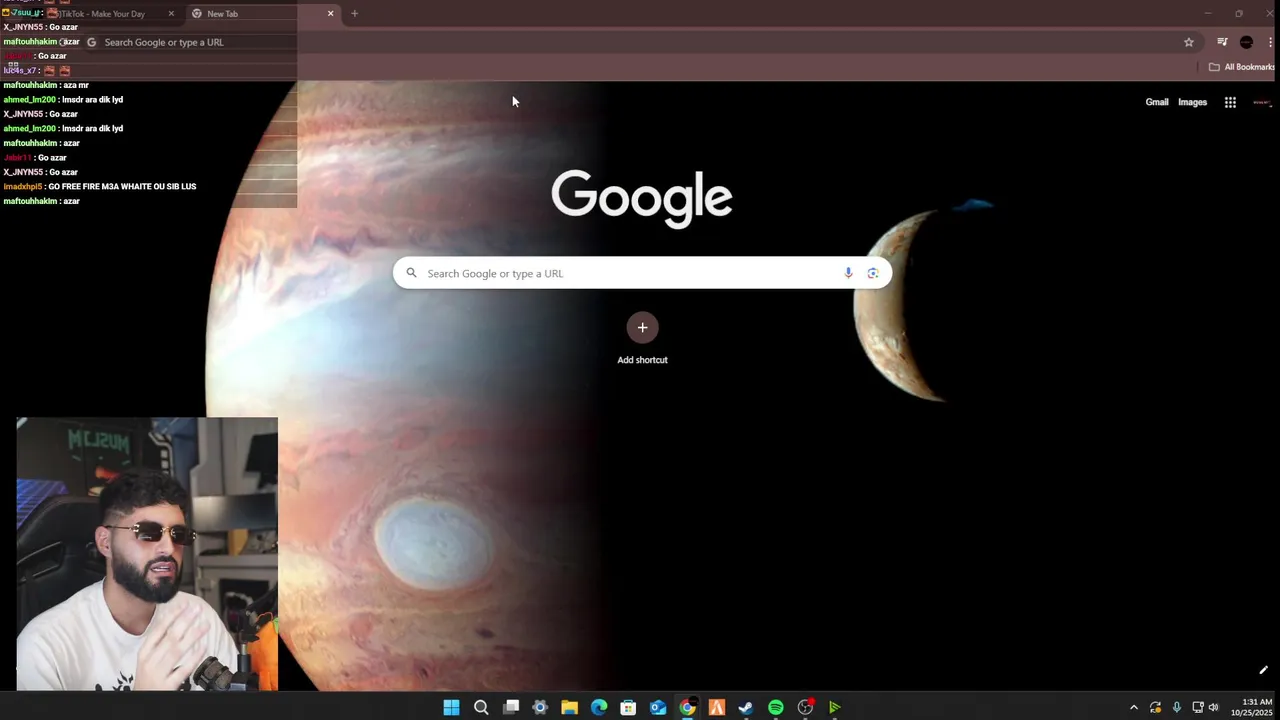Viewport: 1280px width, 720px height.
Task: Open Outlook from the taskbar
Action: tap(658, 708)
